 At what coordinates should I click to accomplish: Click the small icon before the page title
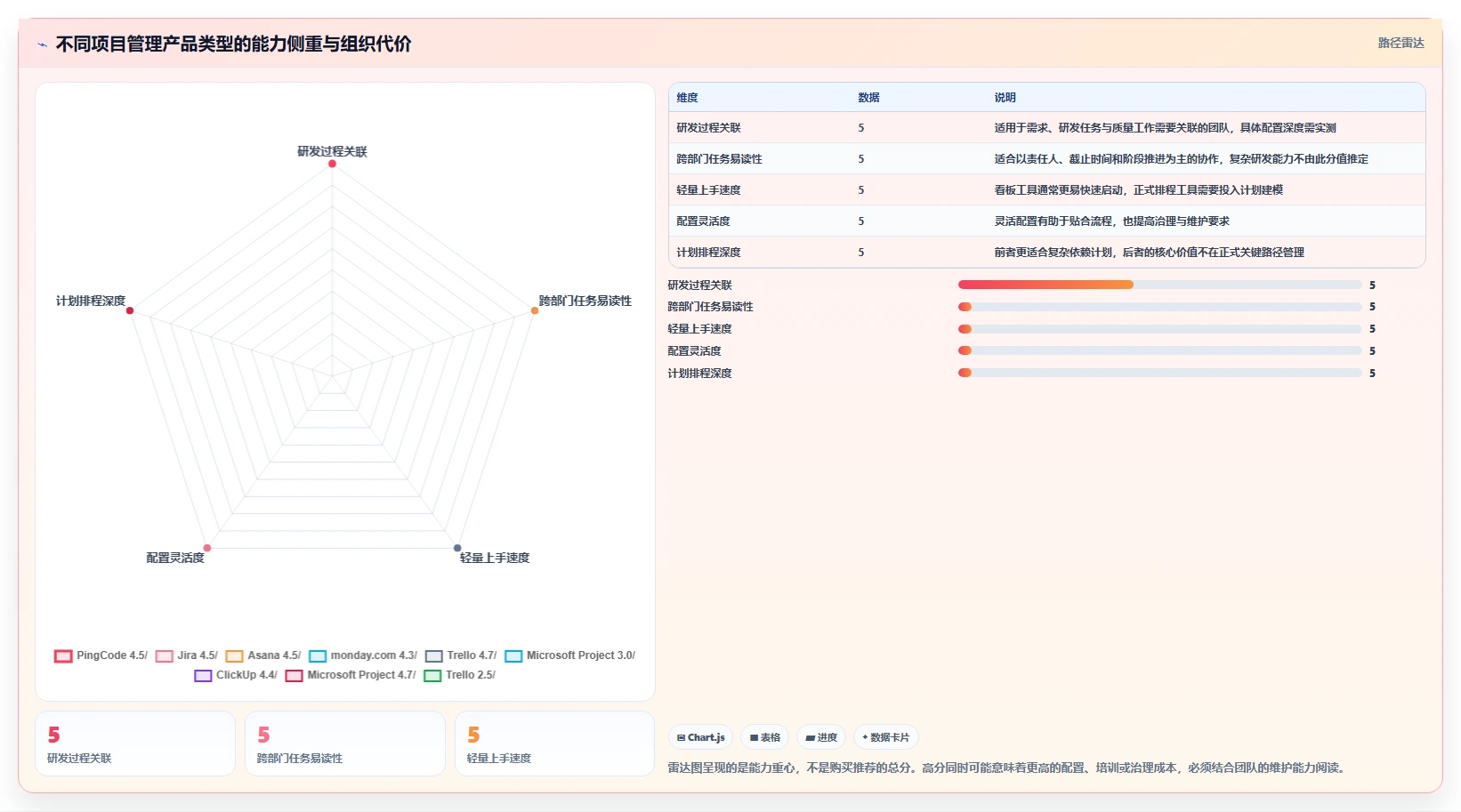tap(42, 44)
